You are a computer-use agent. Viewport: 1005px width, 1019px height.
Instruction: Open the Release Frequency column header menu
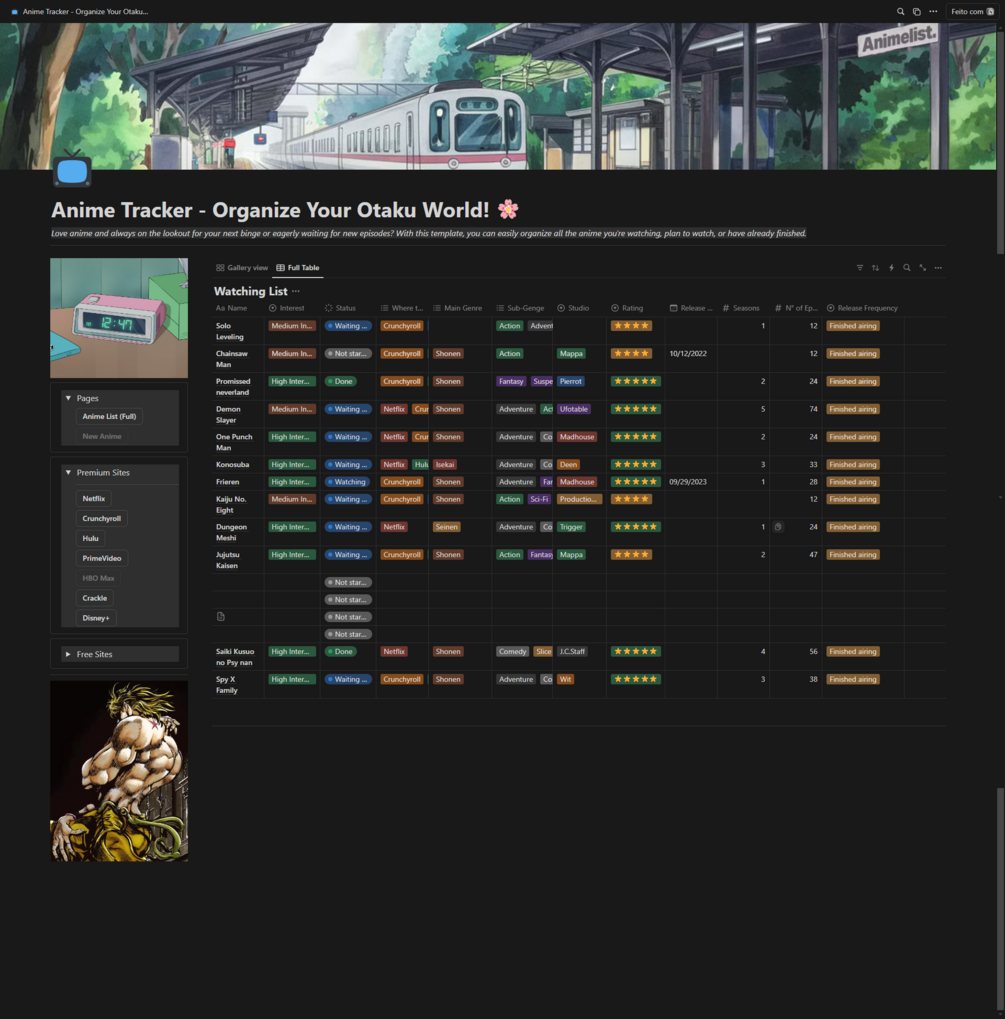pyautogui.click(x=863, y=308)
